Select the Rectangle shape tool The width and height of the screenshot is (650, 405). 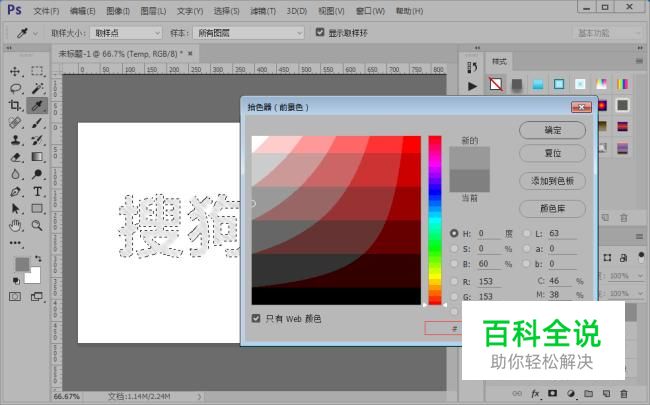(x=37, y=209)
